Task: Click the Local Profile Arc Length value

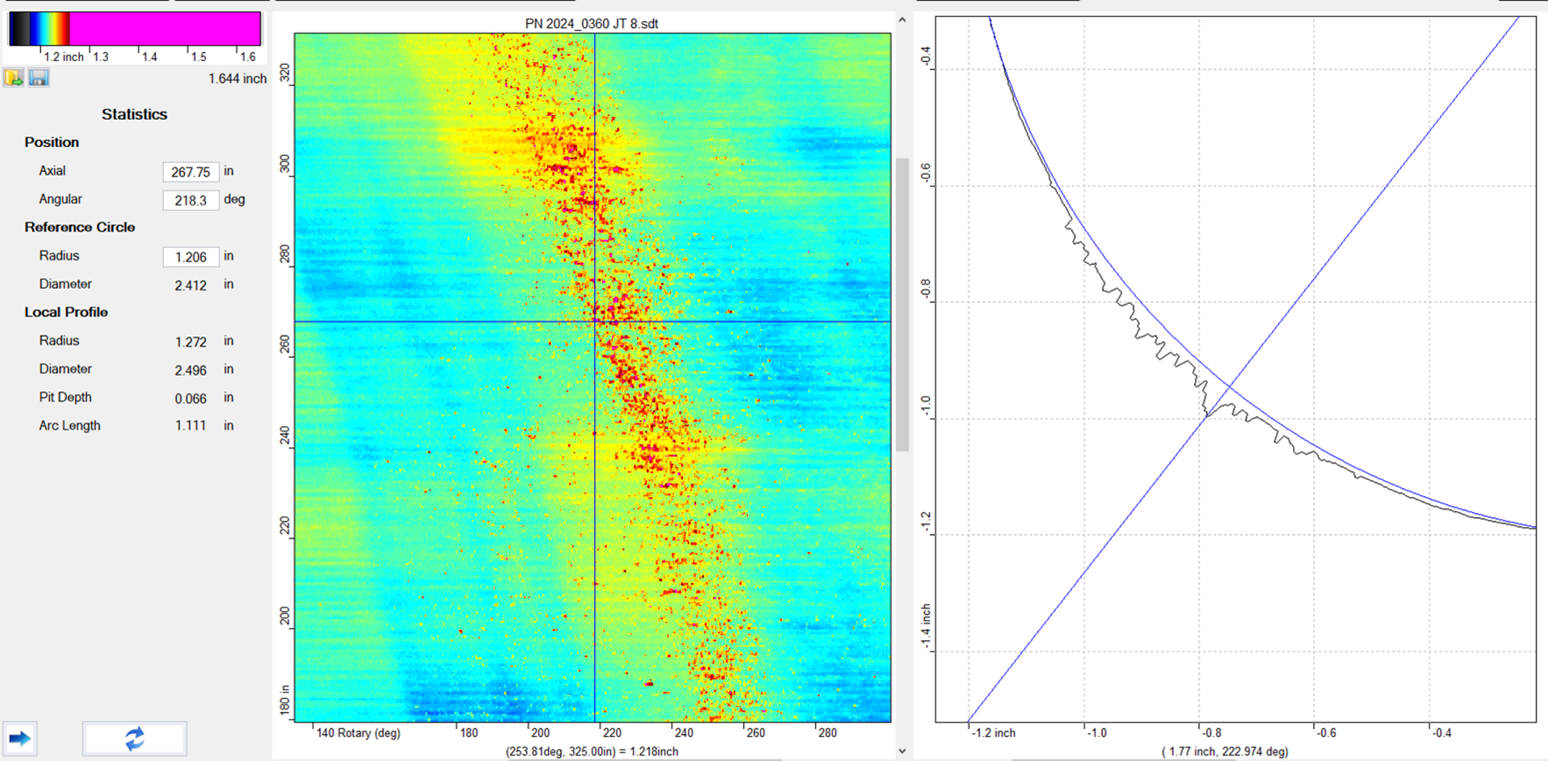Action: click(x=190, y=426)
